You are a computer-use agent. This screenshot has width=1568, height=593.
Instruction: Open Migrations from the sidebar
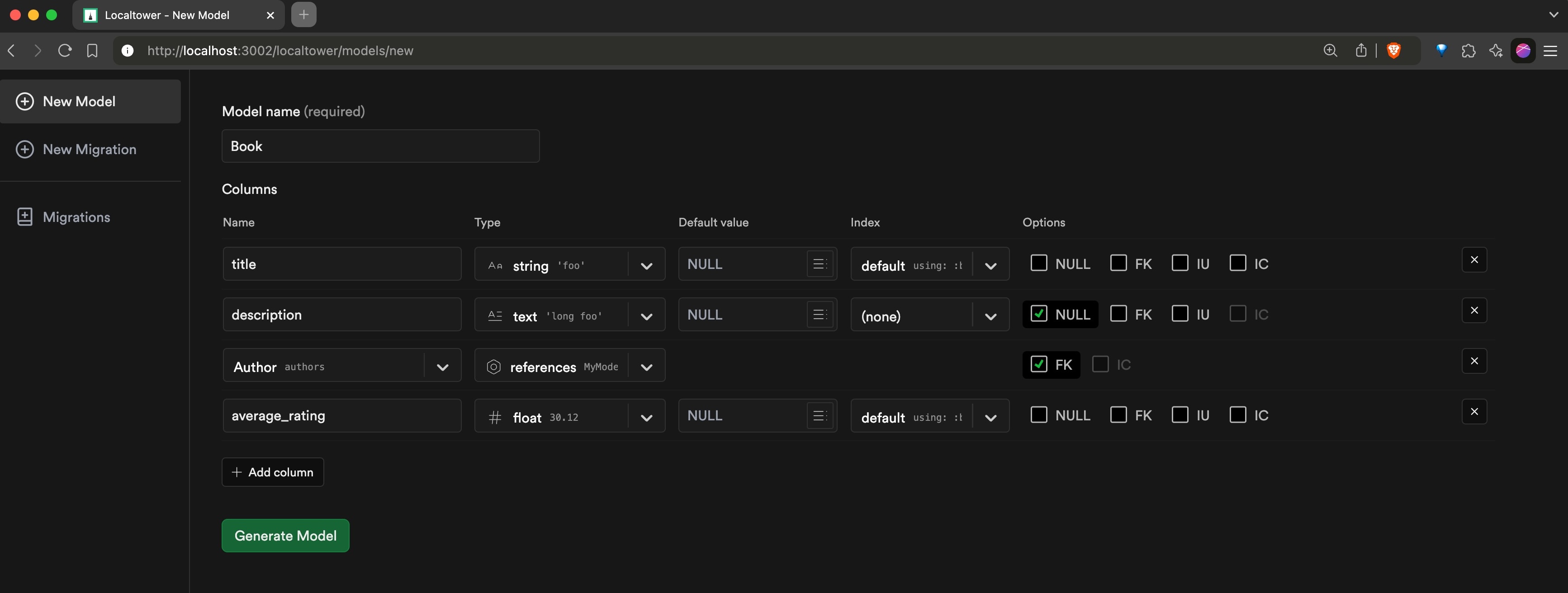click(x=76, y=217)
